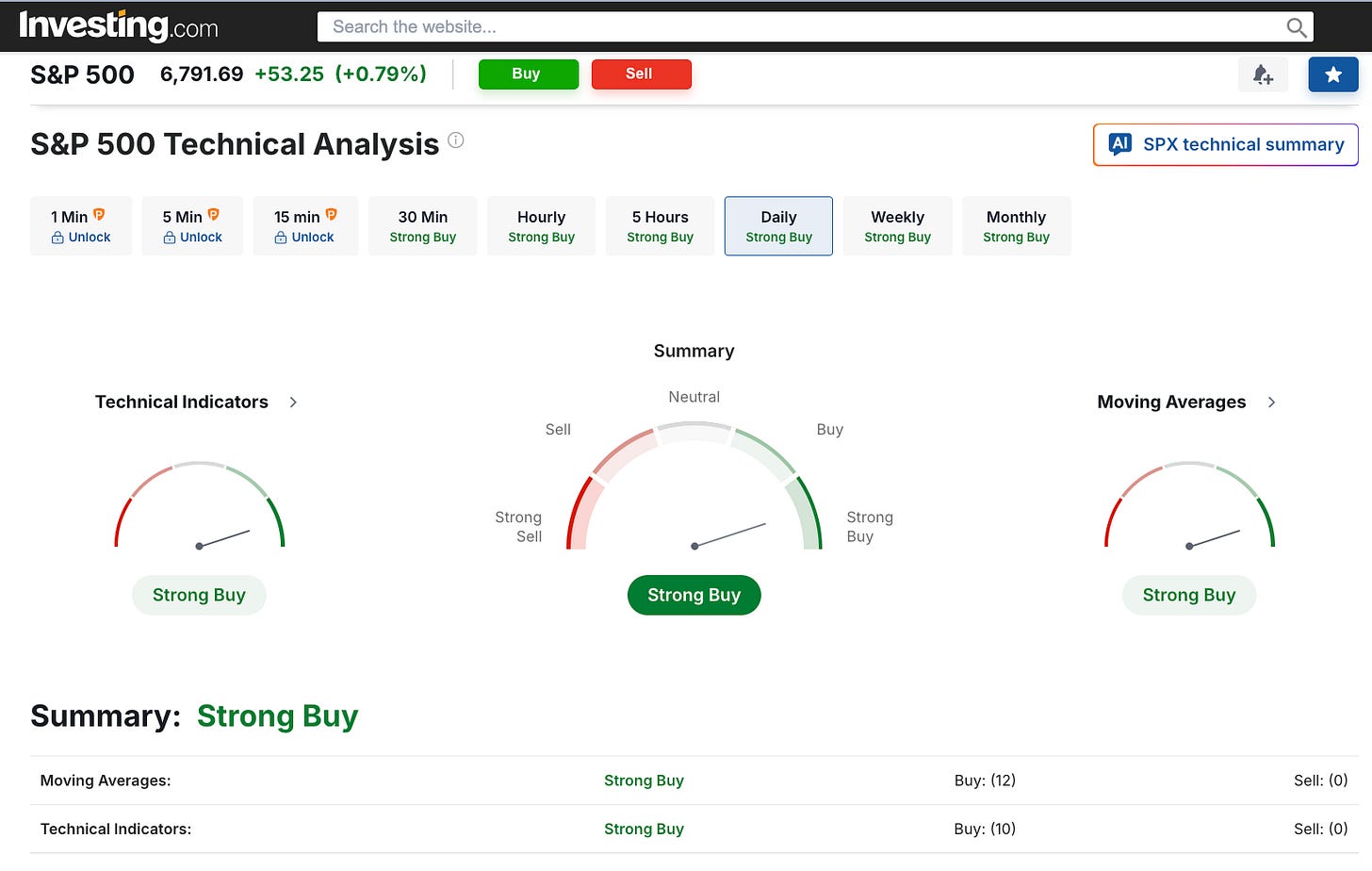Viewport: 1372px width, 871px height.
Task: Click Sell: (0) in Technical Indicators row
Action: click(1321, 830)
